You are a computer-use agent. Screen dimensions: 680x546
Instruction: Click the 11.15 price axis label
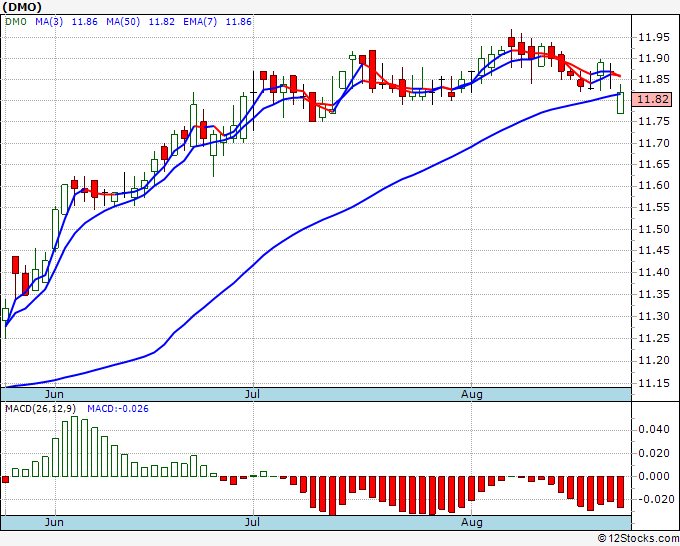[x=654, y=383]
